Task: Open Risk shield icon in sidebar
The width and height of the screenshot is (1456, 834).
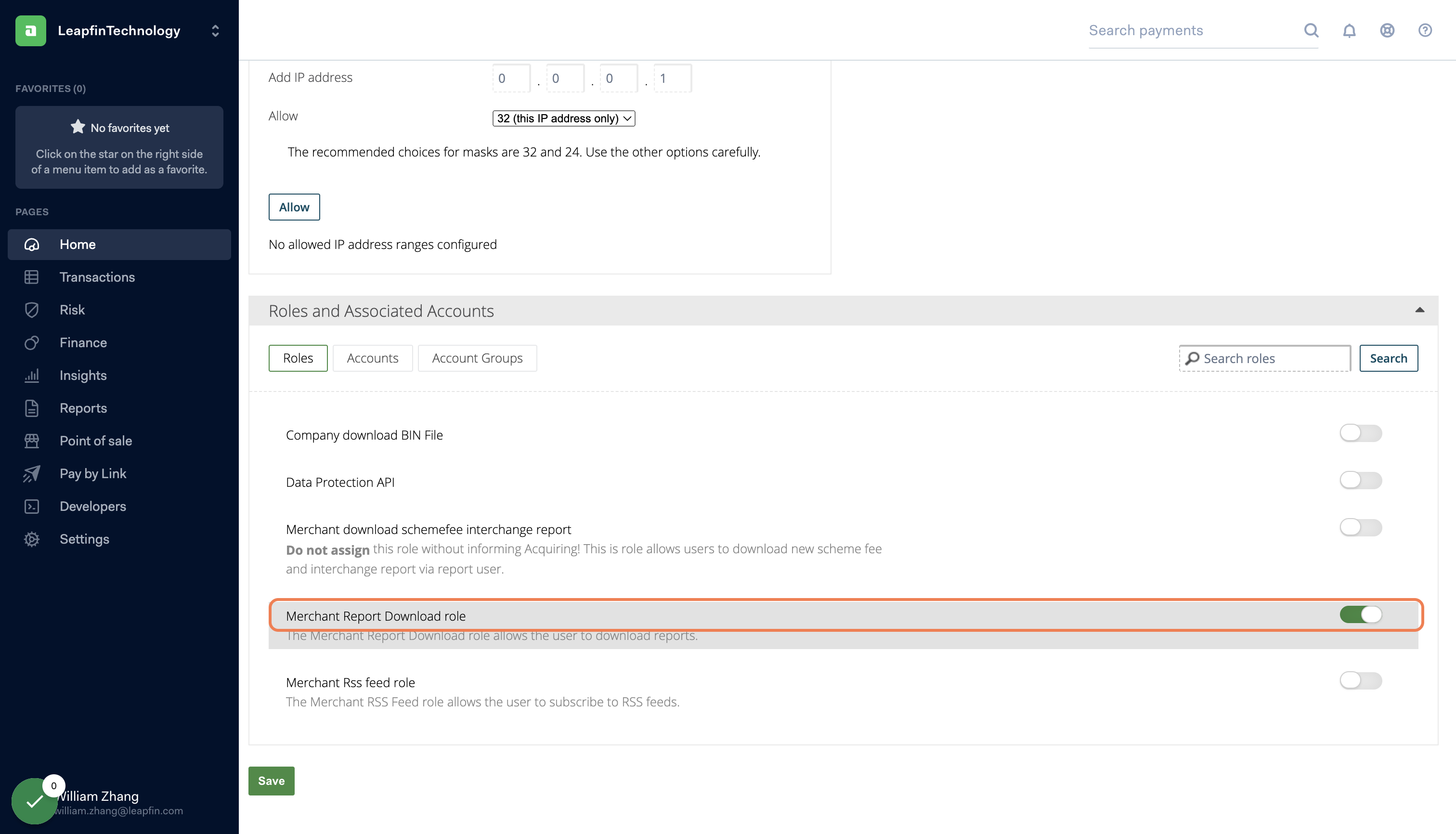Action: tap(32, 310)
